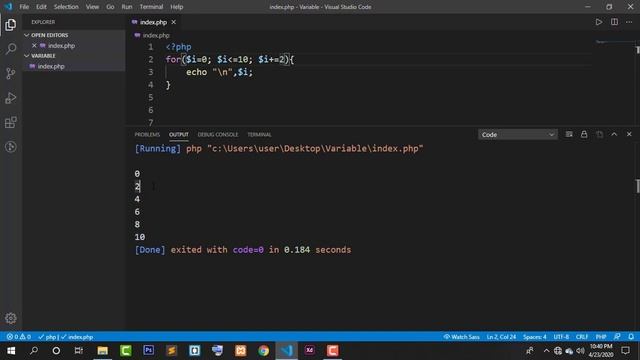Open the Live Share activity bar icon
640x360 pixels.
pyautogui.click(x=11, y=147)
